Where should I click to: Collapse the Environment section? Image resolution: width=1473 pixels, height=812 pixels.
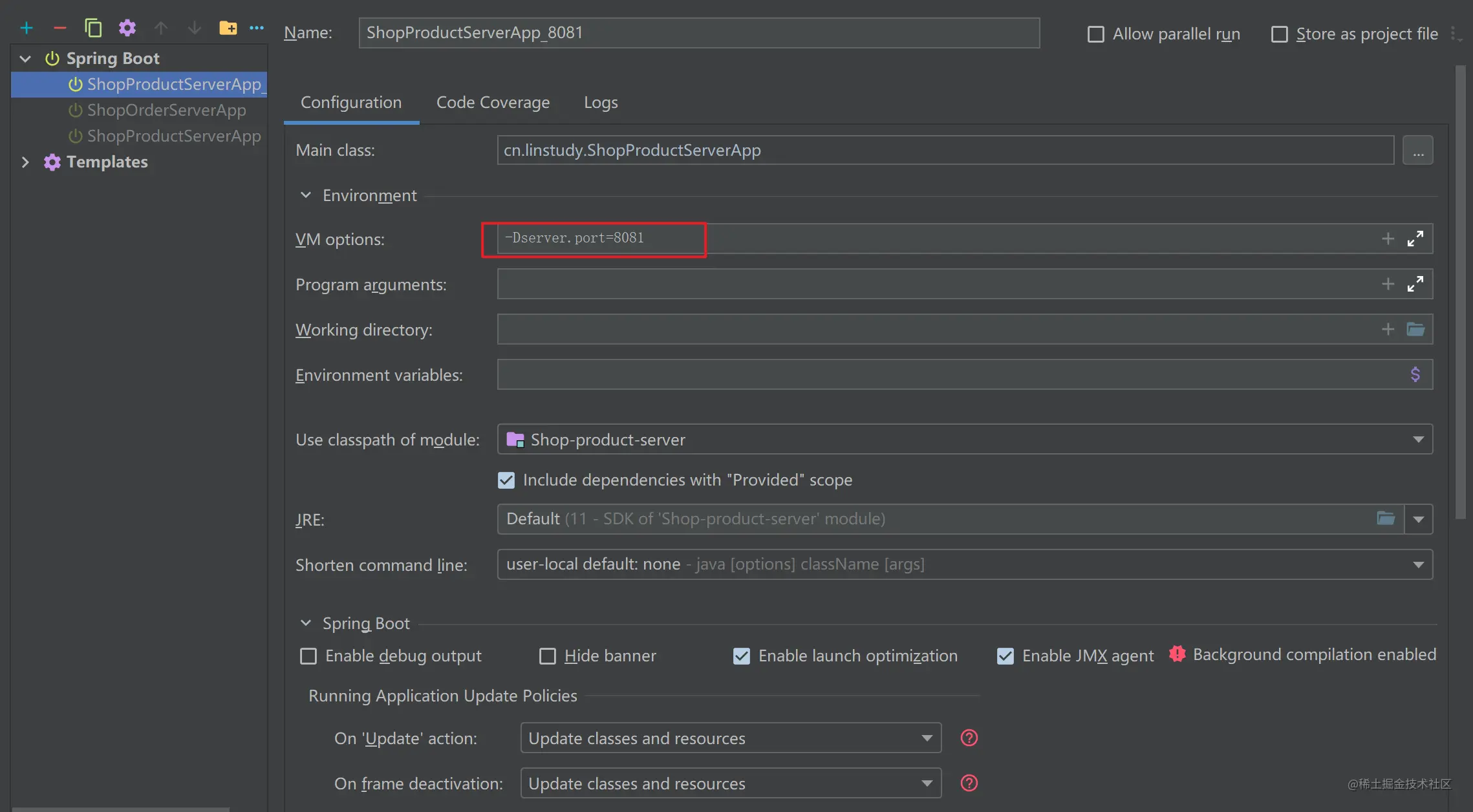tap(306, 195)
